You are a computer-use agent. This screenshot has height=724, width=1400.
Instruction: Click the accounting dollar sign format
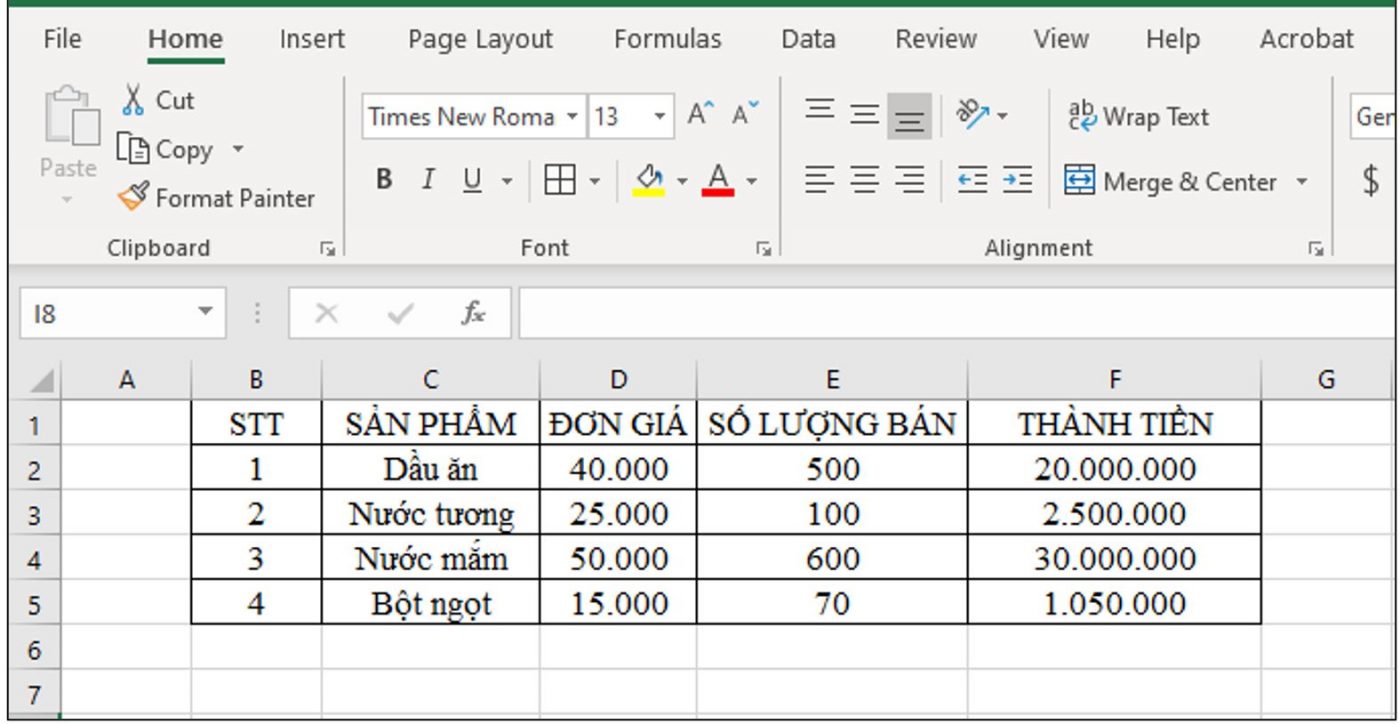[1371, 181]
